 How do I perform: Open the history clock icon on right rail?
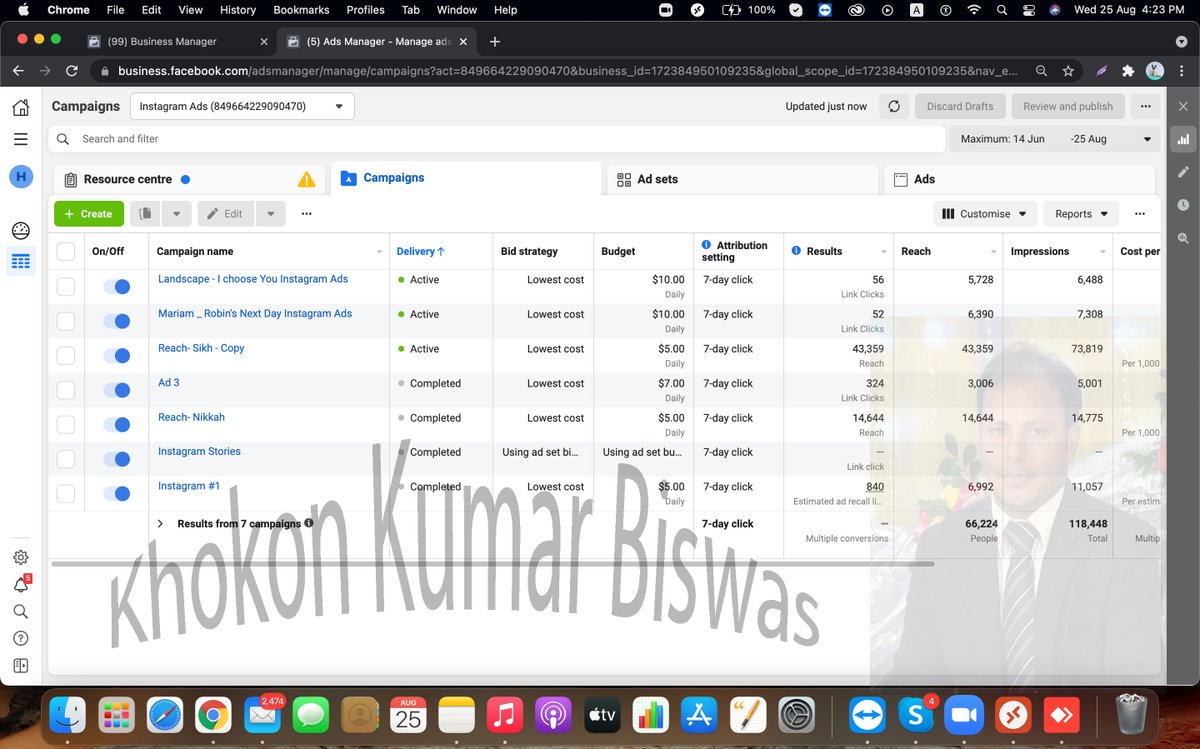pos(1183,205)
